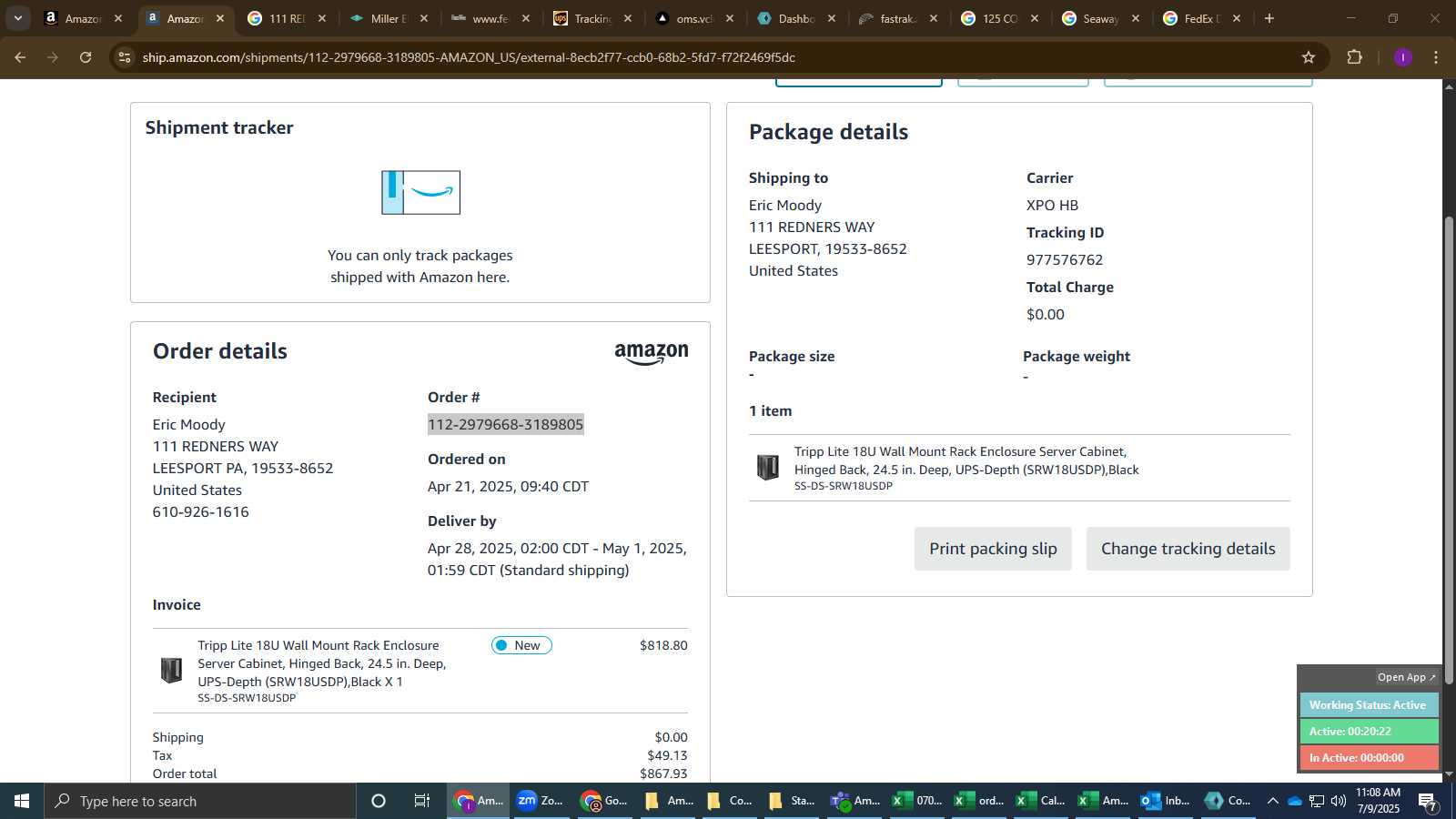Go forward in browser history
Image resolution: width=1456 pixels, height=819 pixels.
pos(53,57)
